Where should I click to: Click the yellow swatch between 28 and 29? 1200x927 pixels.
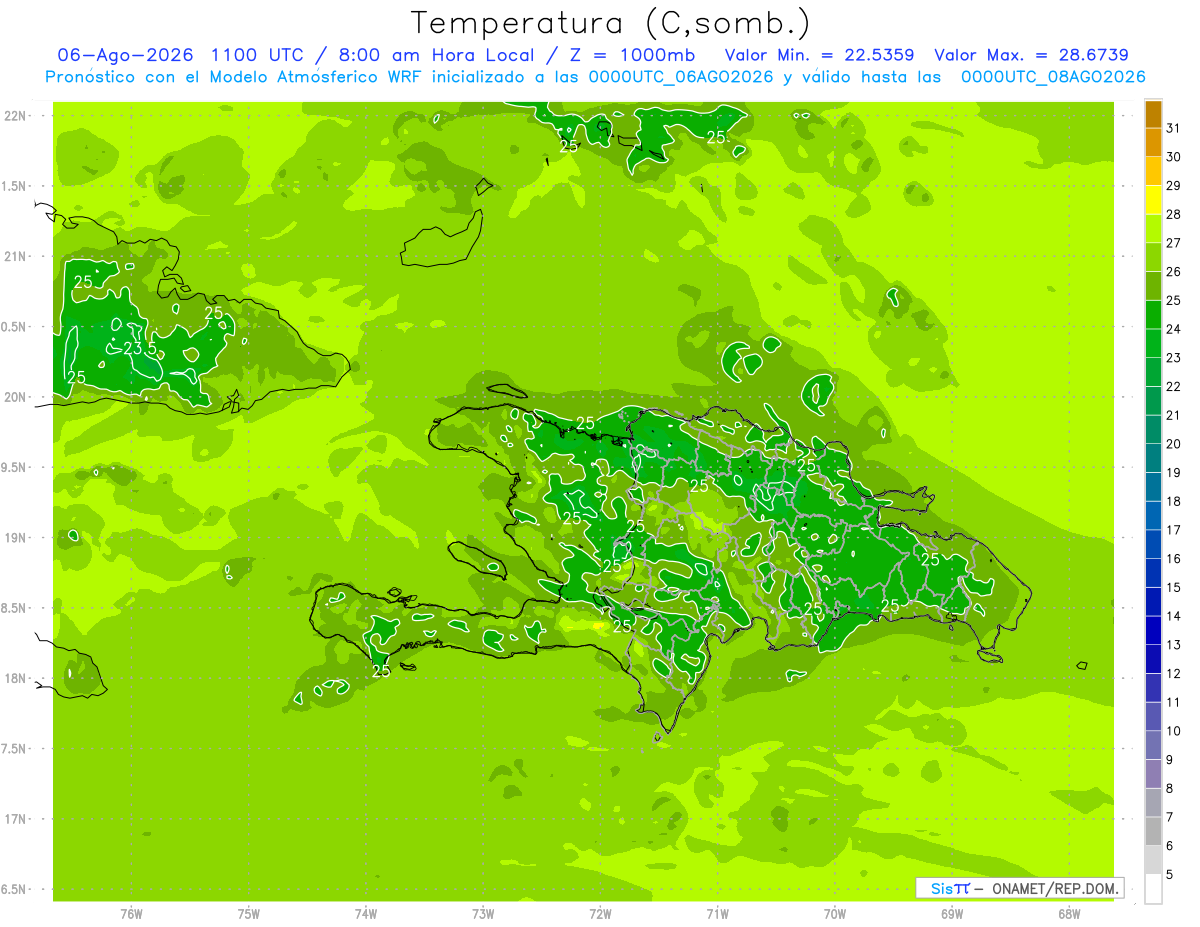coord(1154,200)
